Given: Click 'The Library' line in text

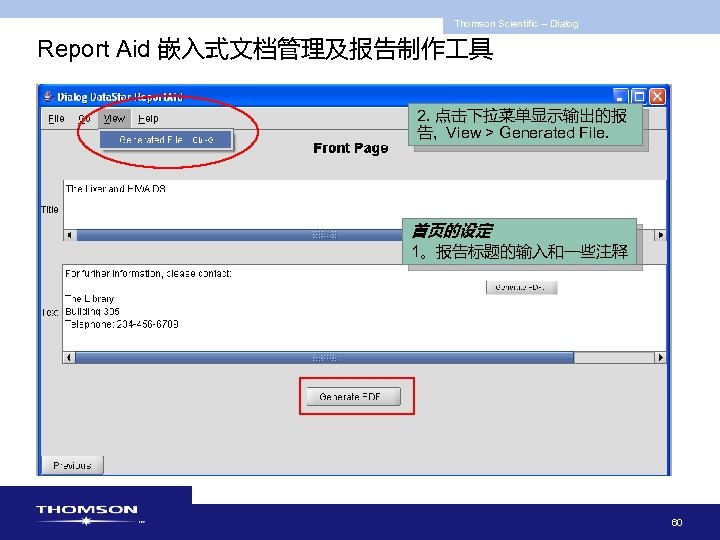Looking at the screenshot, I should [x=90, y=298].
